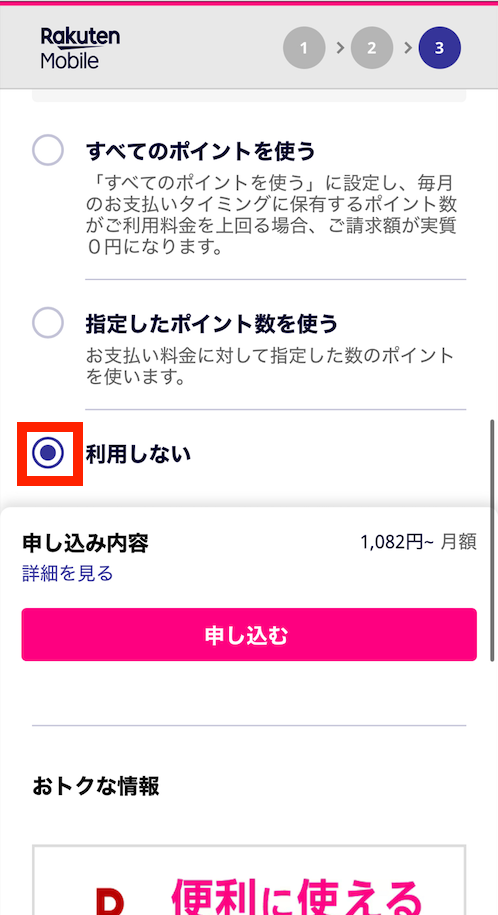Click the 利用しない label text
This screenshot has width=498, height=915.
tap(138, 454)
